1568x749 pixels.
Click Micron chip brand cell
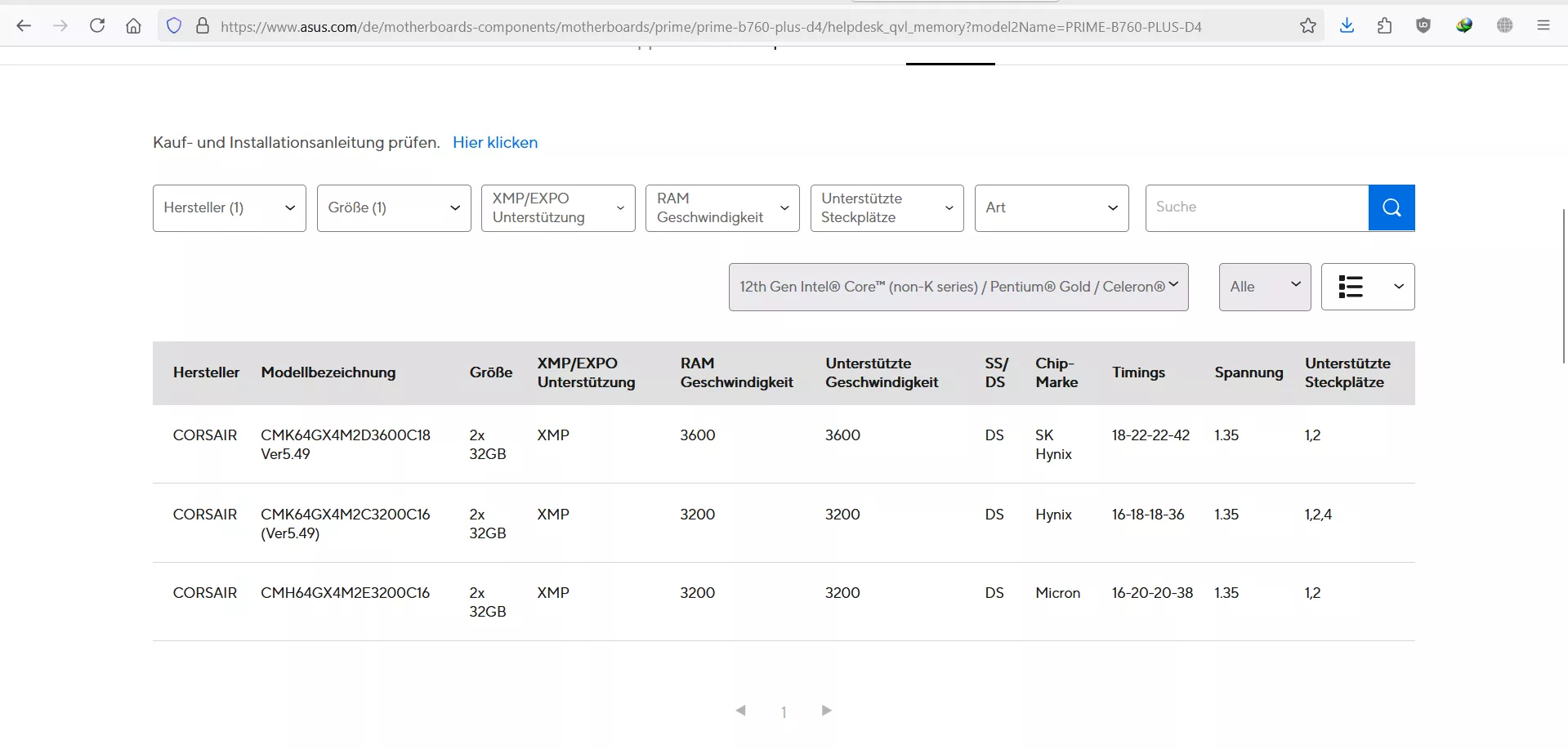1057,593
